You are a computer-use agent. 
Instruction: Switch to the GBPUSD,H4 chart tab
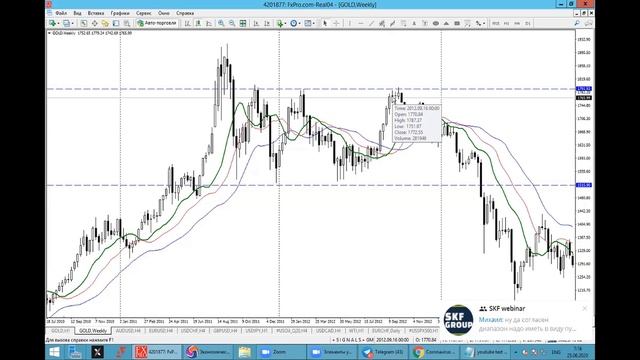(225, 331)
